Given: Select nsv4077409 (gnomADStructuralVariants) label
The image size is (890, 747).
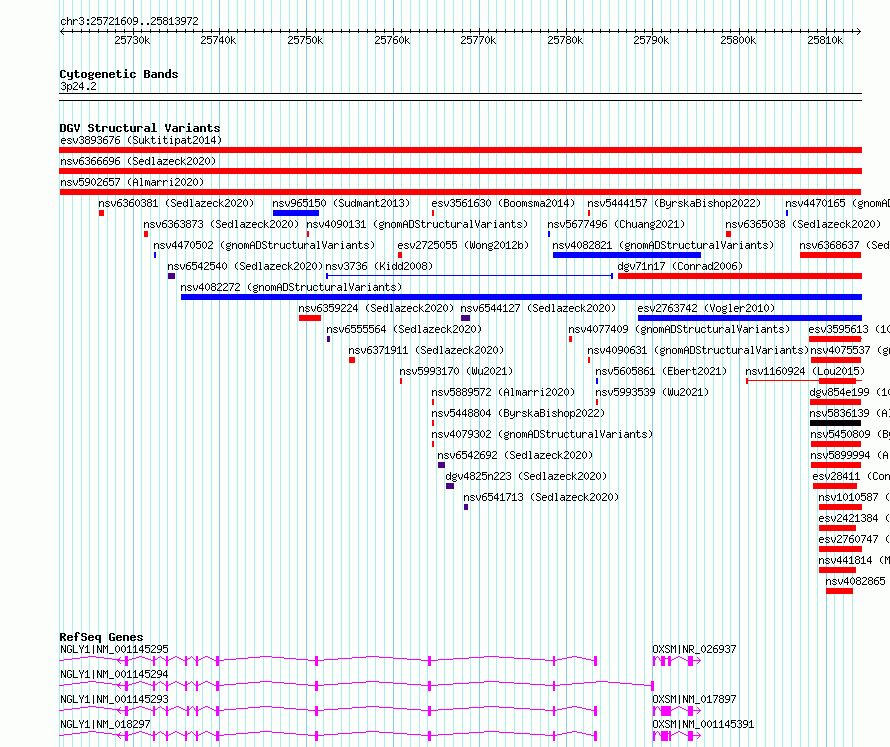Looking at the screenshot, I should point(679,329).
